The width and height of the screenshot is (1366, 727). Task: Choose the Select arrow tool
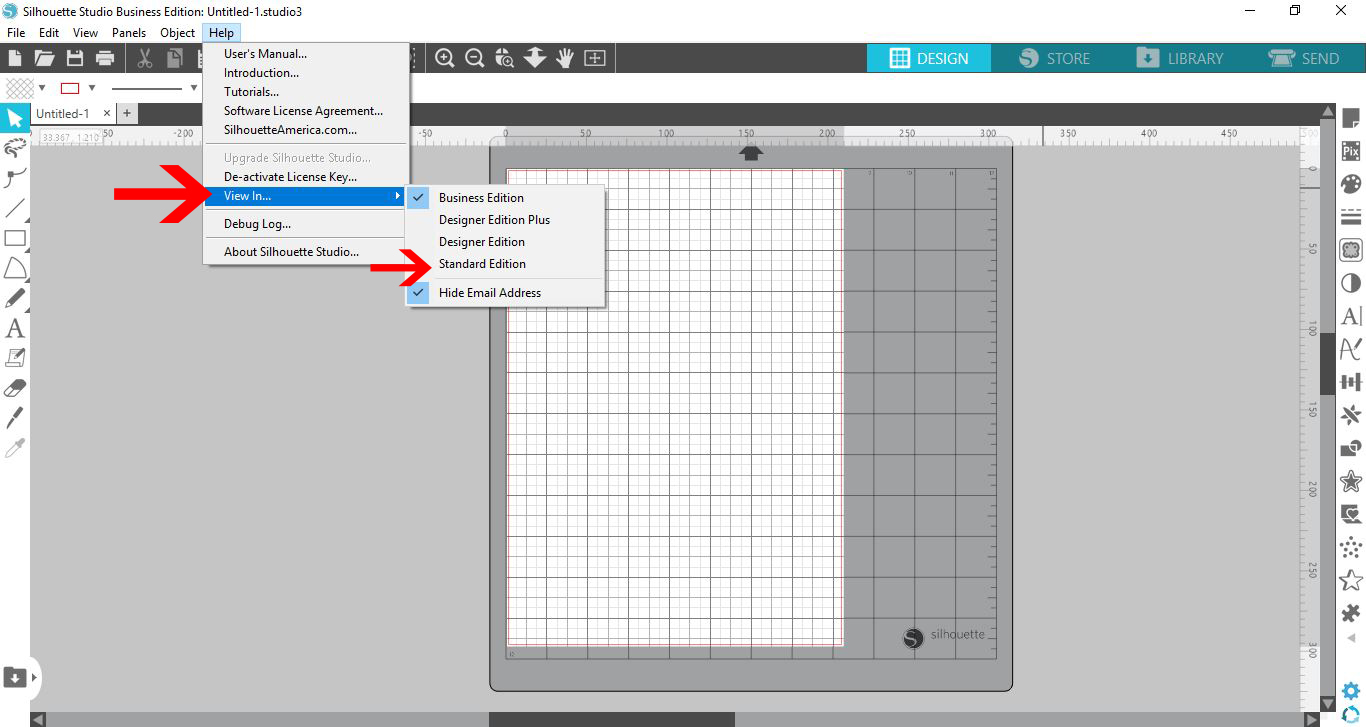(14, 119)
